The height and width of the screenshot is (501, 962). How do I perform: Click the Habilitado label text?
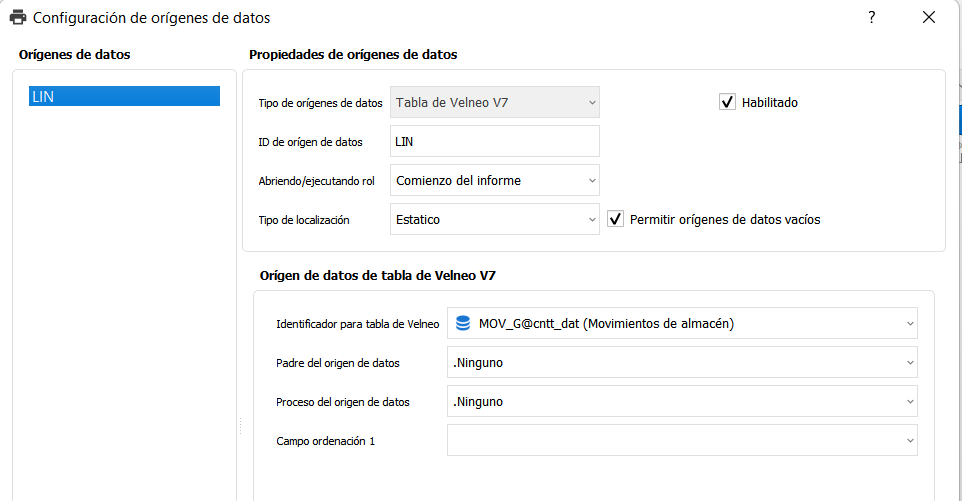[769, 102]
